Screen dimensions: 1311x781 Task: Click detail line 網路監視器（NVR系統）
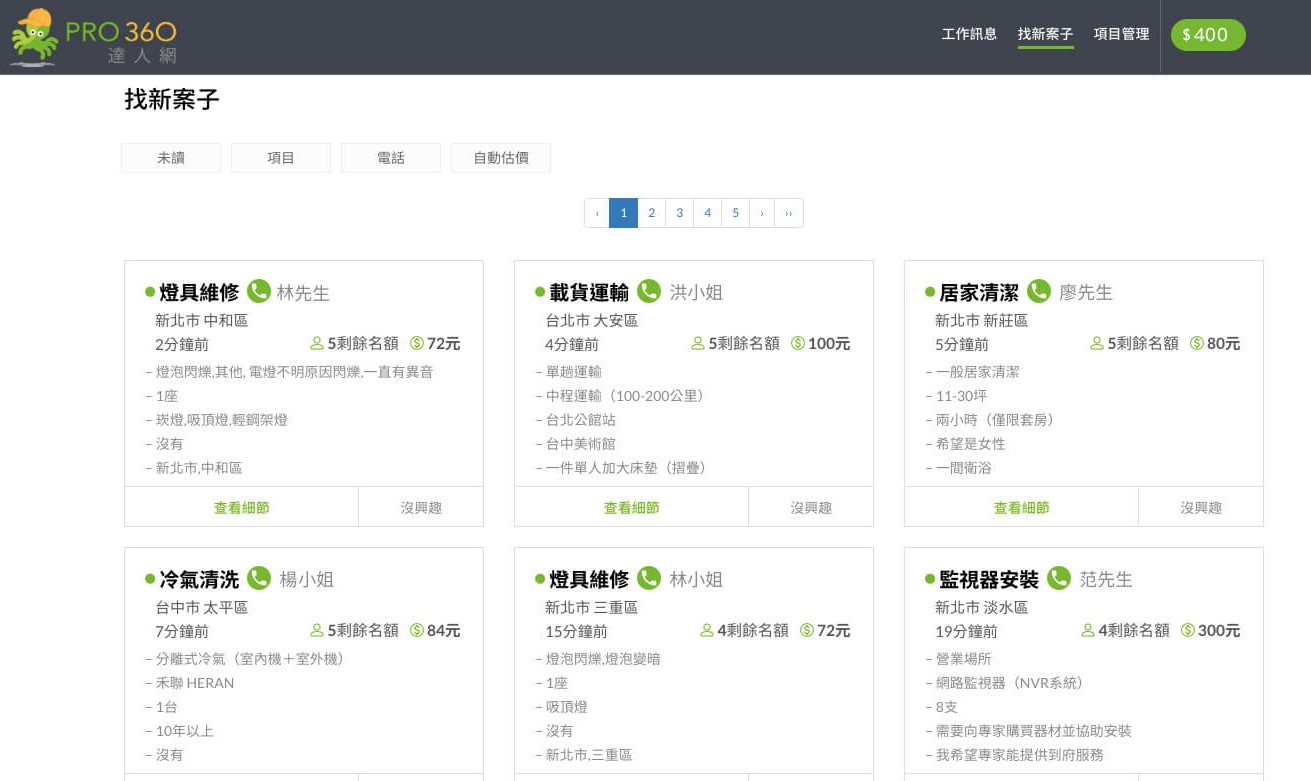1009,683
